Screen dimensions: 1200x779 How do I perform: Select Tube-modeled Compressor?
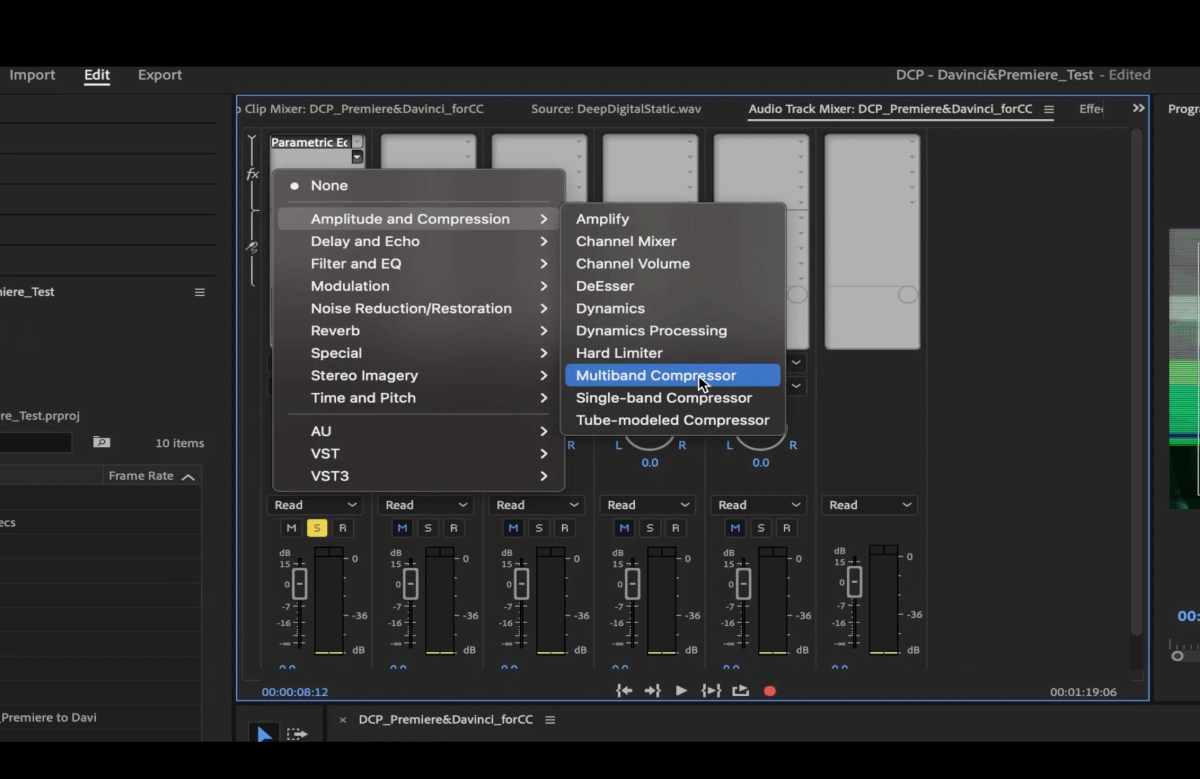672,420
